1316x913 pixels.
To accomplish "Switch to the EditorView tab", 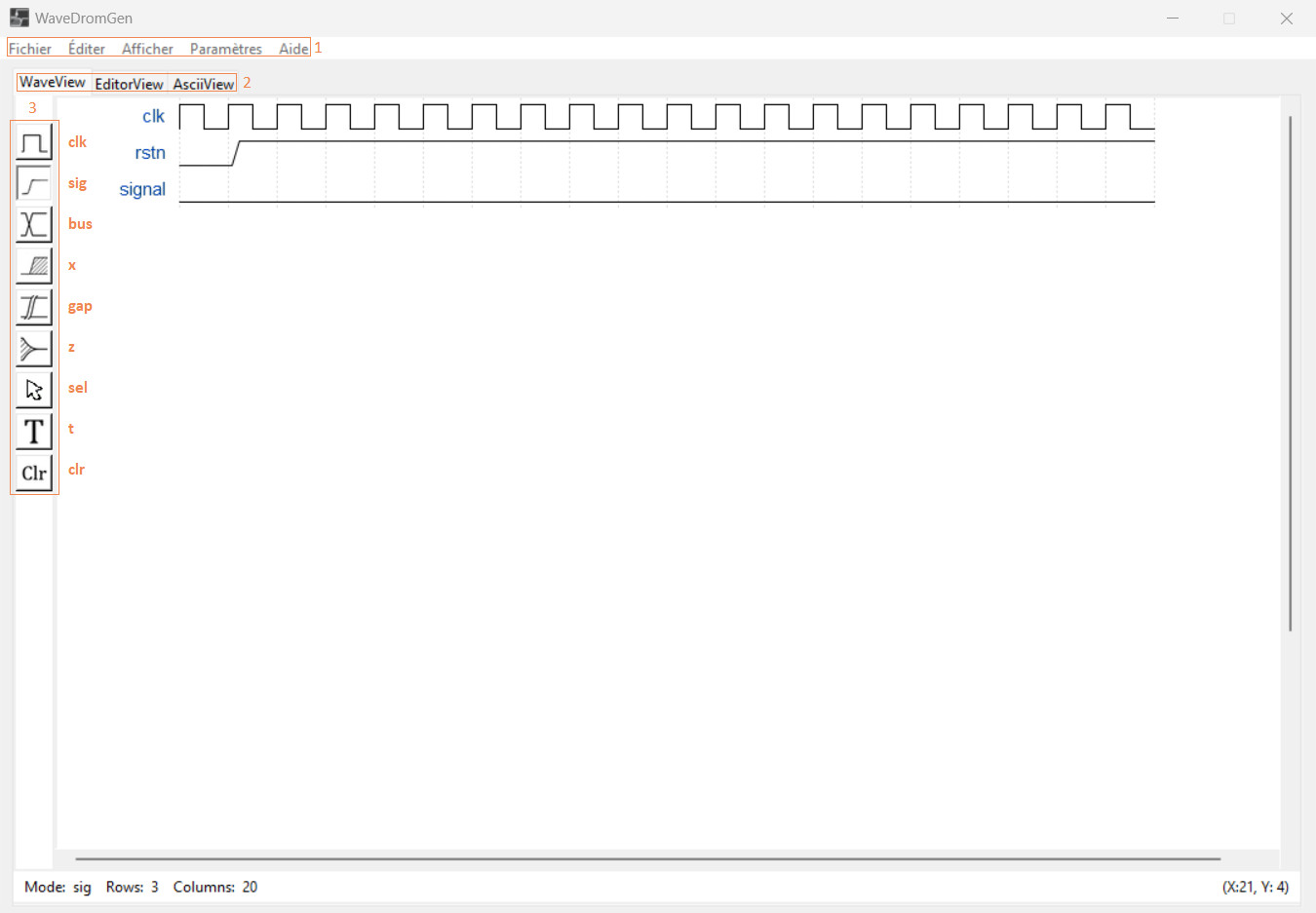I will pos(129,84).
